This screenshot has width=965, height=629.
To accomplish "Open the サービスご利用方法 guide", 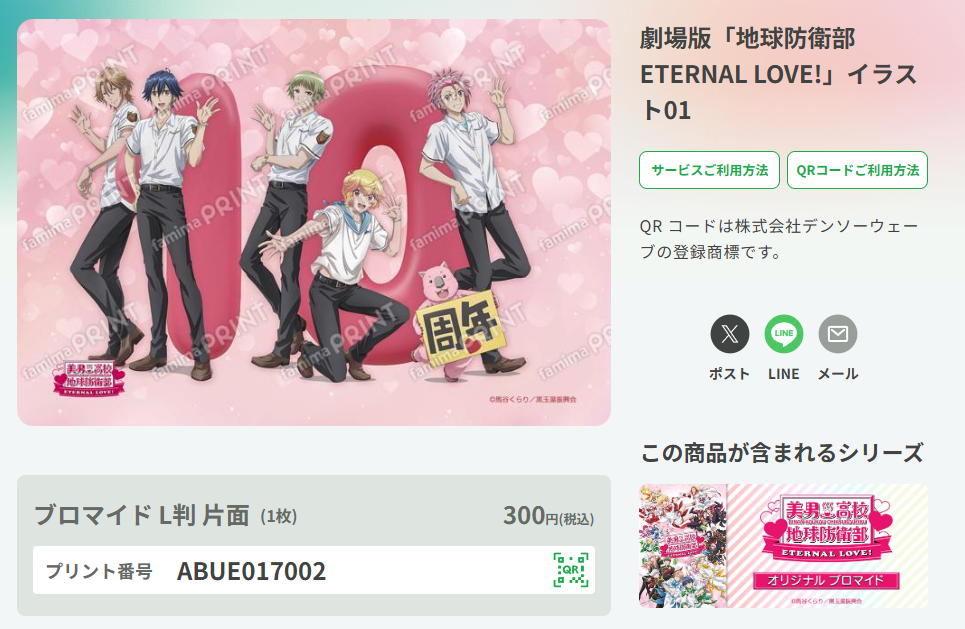I will pos(710,170).
